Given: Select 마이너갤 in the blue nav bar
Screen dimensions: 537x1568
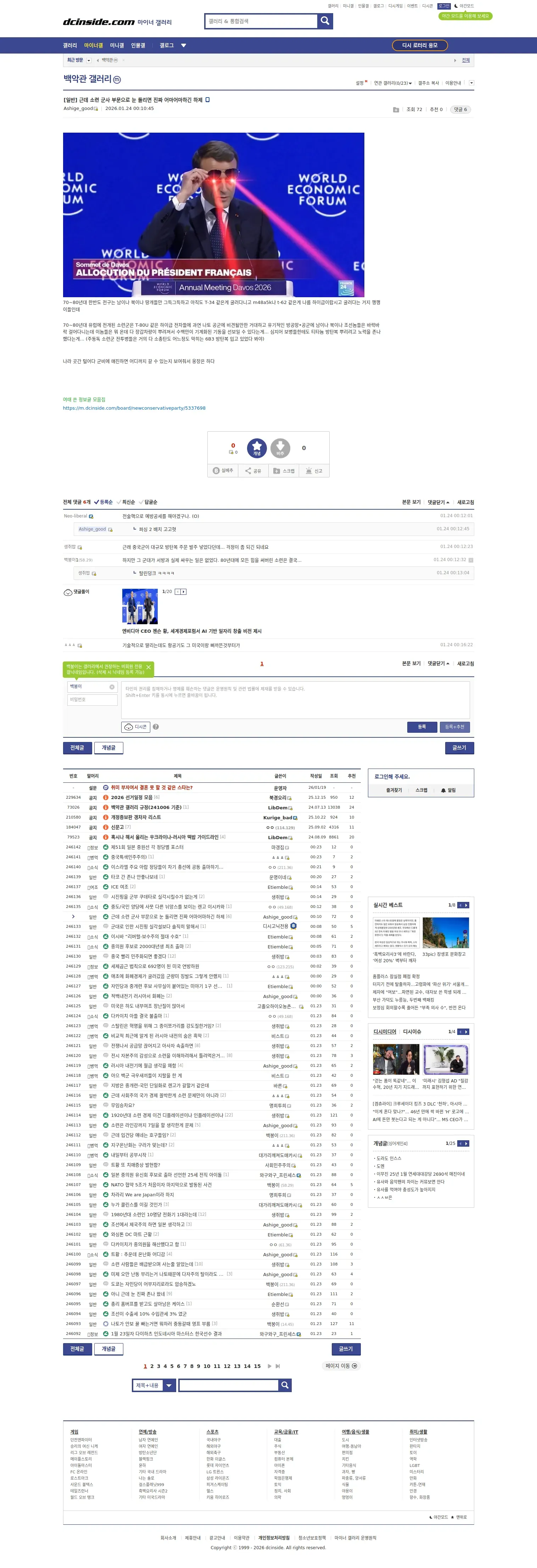Looking at the screenshot, I should 93,46.
